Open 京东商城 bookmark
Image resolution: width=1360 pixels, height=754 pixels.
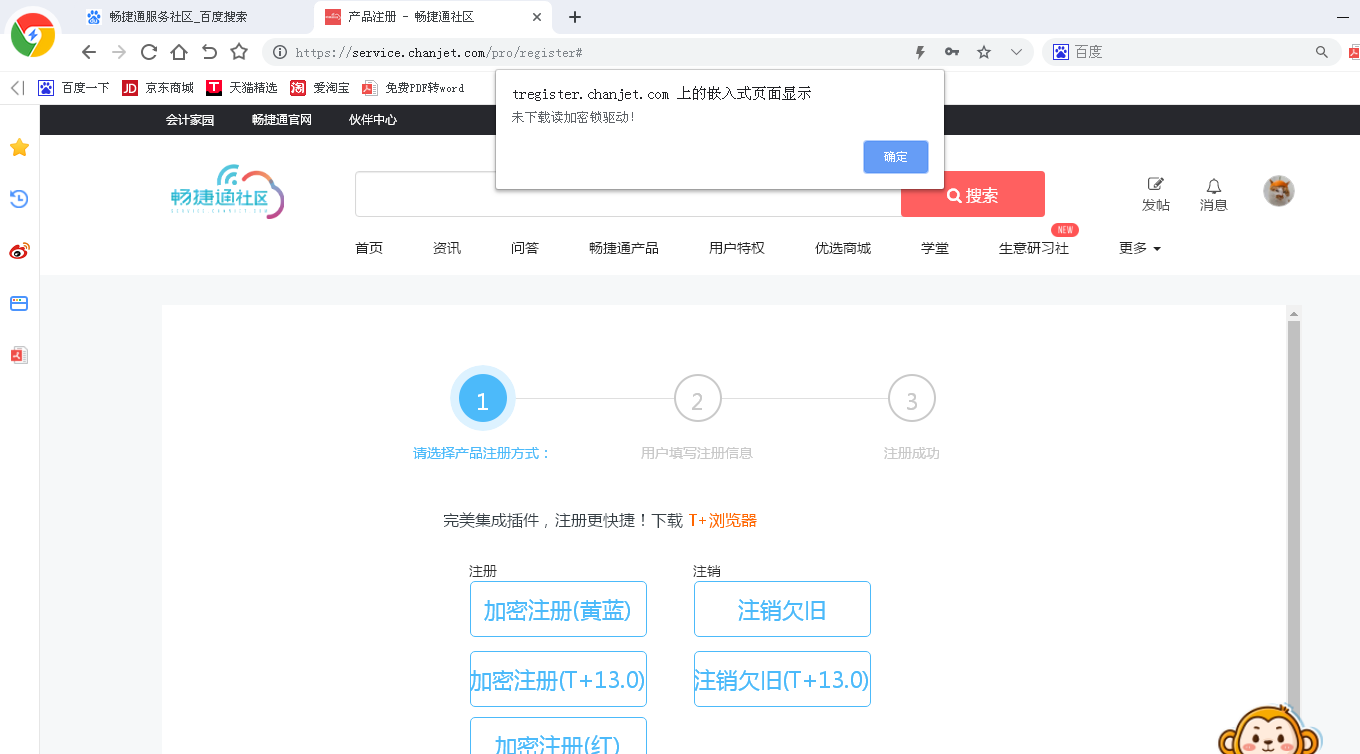tap(158, 88)
